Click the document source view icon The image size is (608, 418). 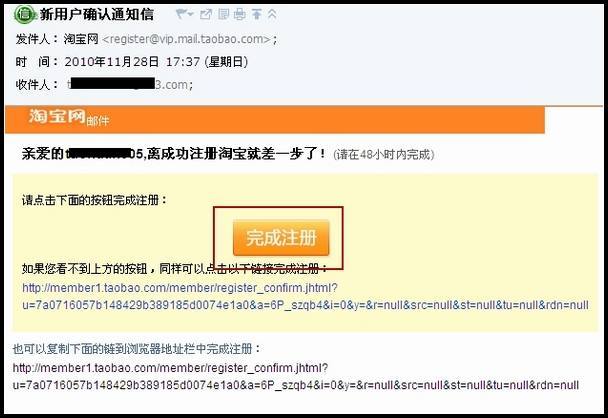[x=223, y=14]
